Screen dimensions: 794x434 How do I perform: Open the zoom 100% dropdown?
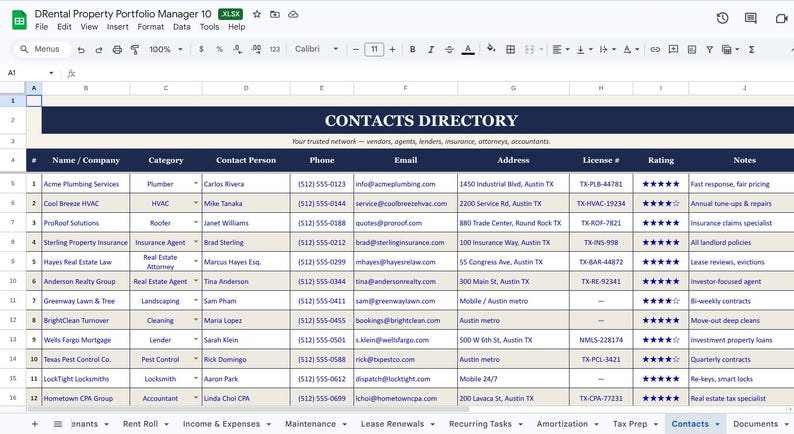[166, 50]
